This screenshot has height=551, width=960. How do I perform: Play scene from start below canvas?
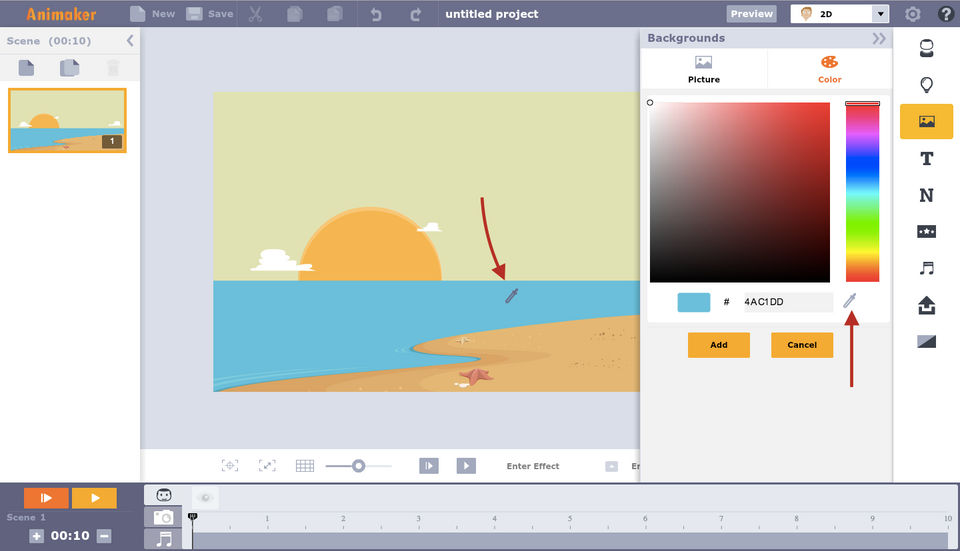(429, 466)
